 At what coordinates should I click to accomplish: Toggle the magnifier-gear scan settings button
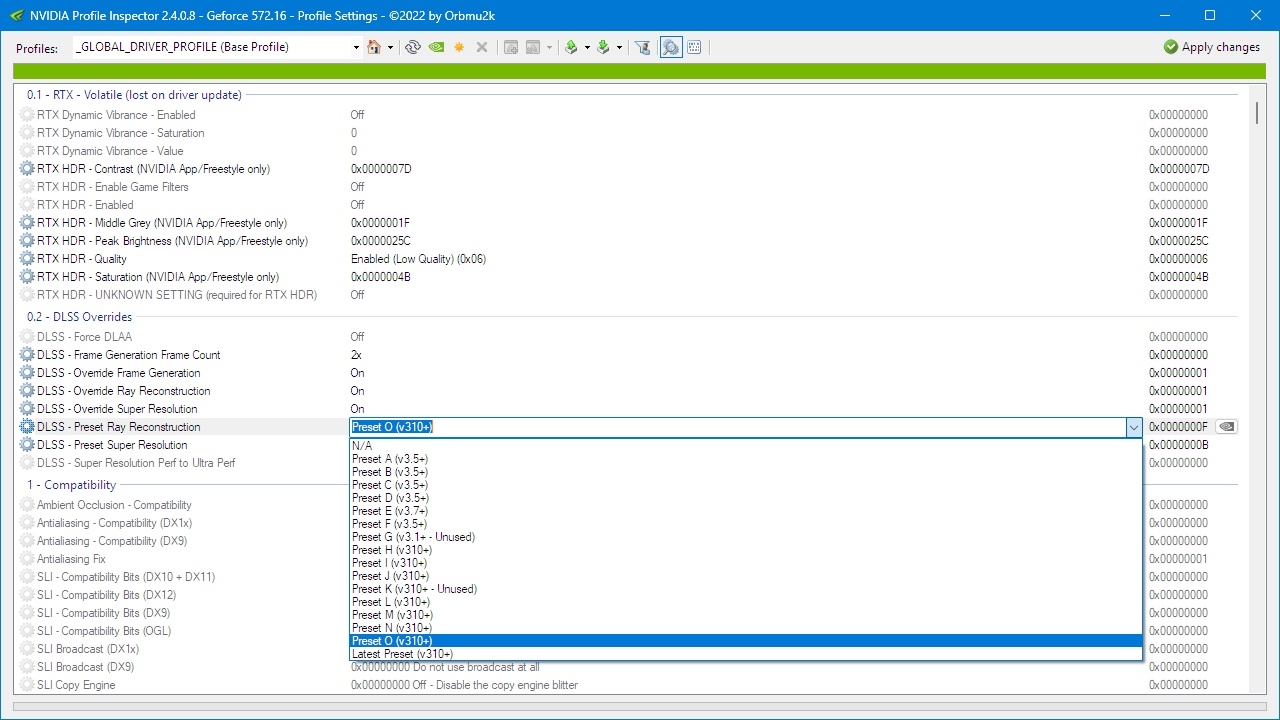click(x=670, y=47)
